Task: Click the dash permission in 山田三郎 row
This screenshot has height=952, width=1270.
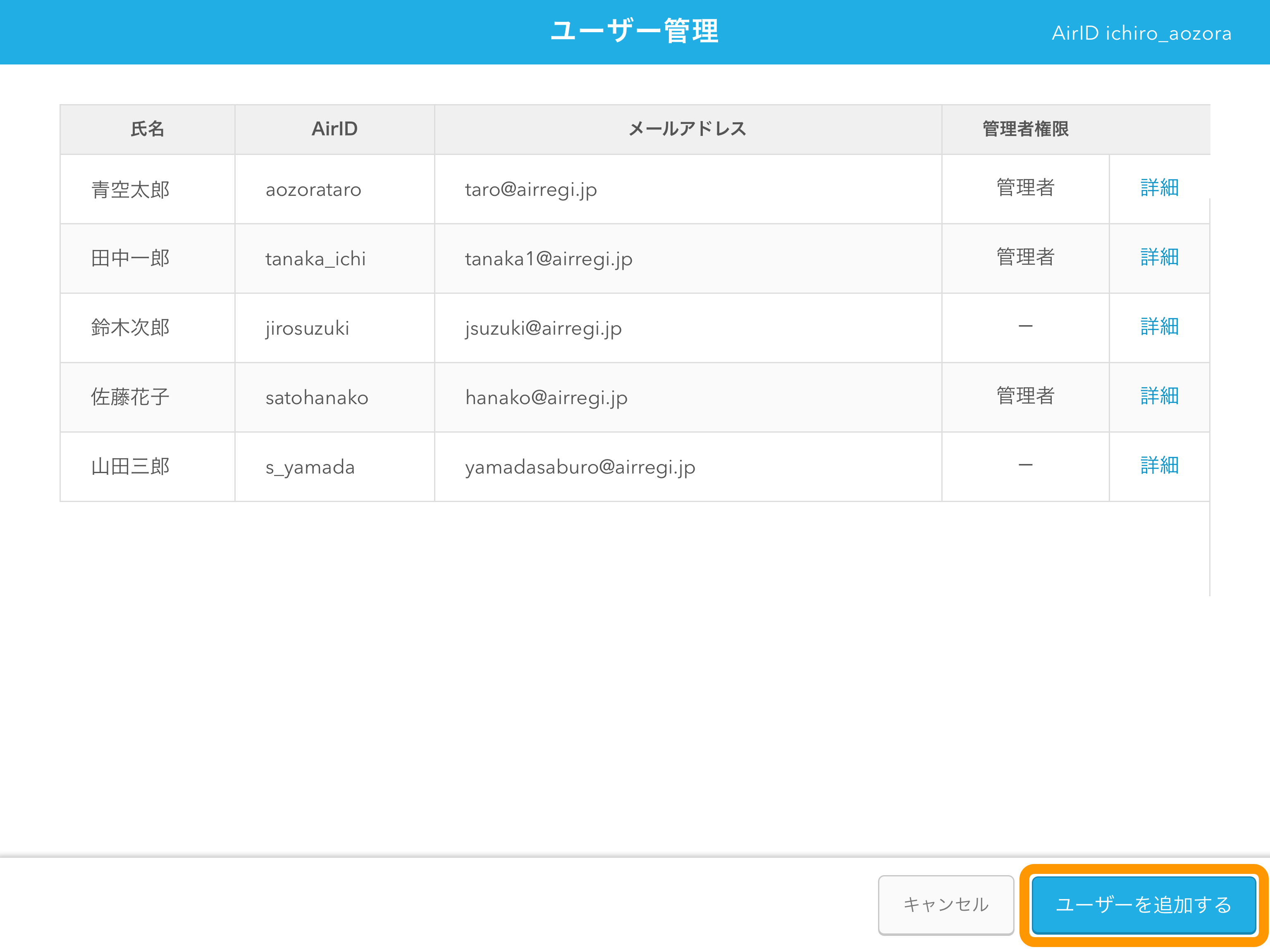Action: tap(1025, 465)
